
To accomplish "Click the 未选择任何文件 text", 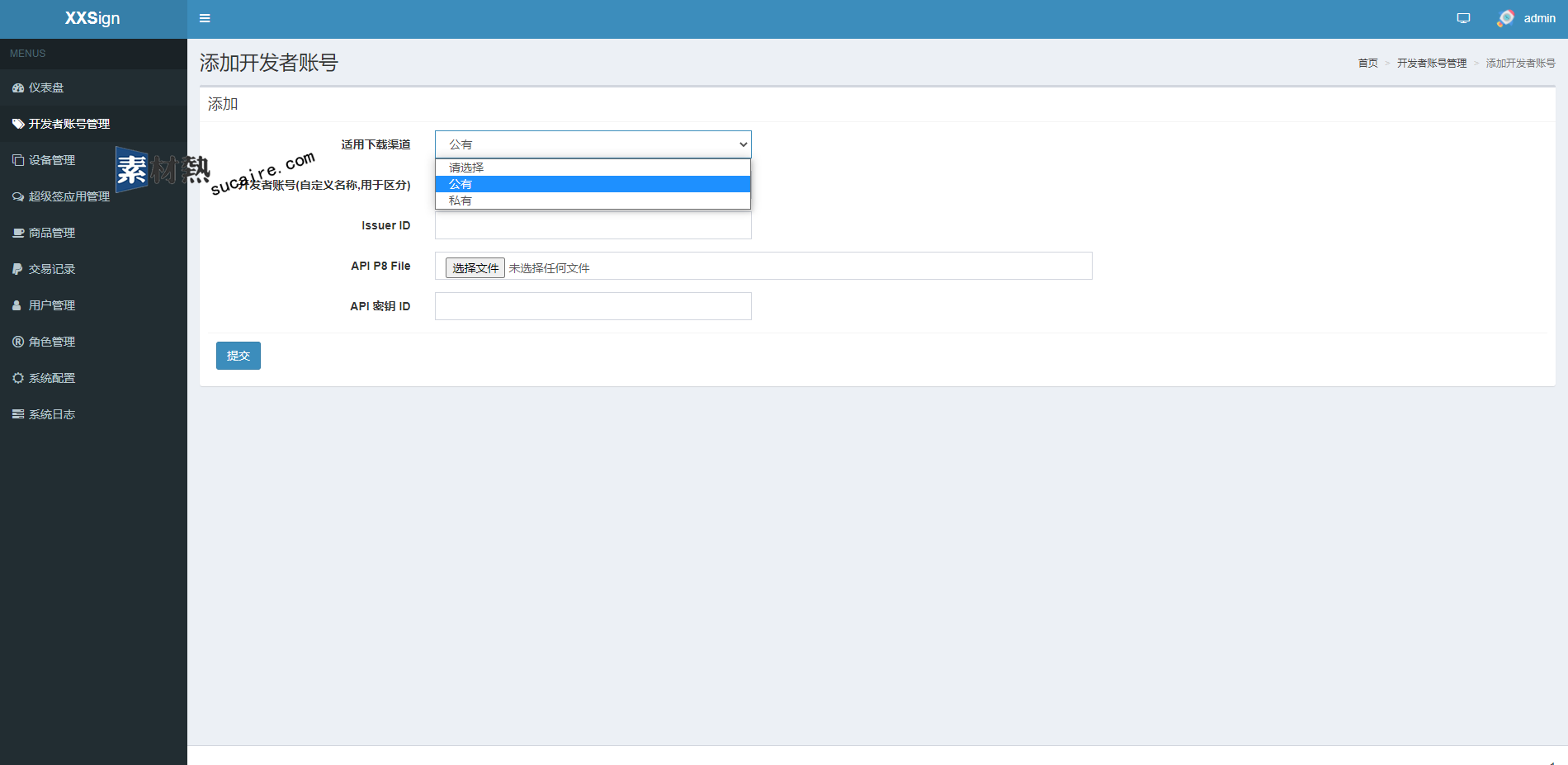I will click(549, 268).
